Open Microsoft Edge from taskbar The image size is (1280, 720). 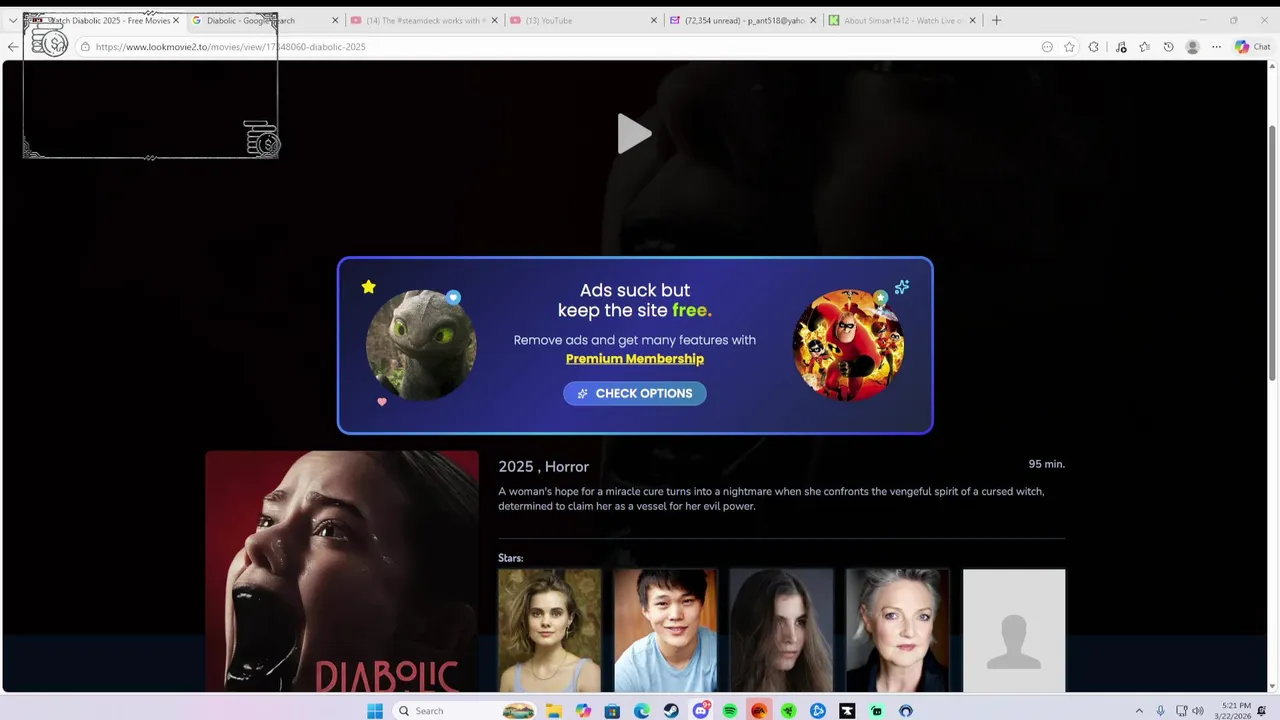[x=642, y=711]
